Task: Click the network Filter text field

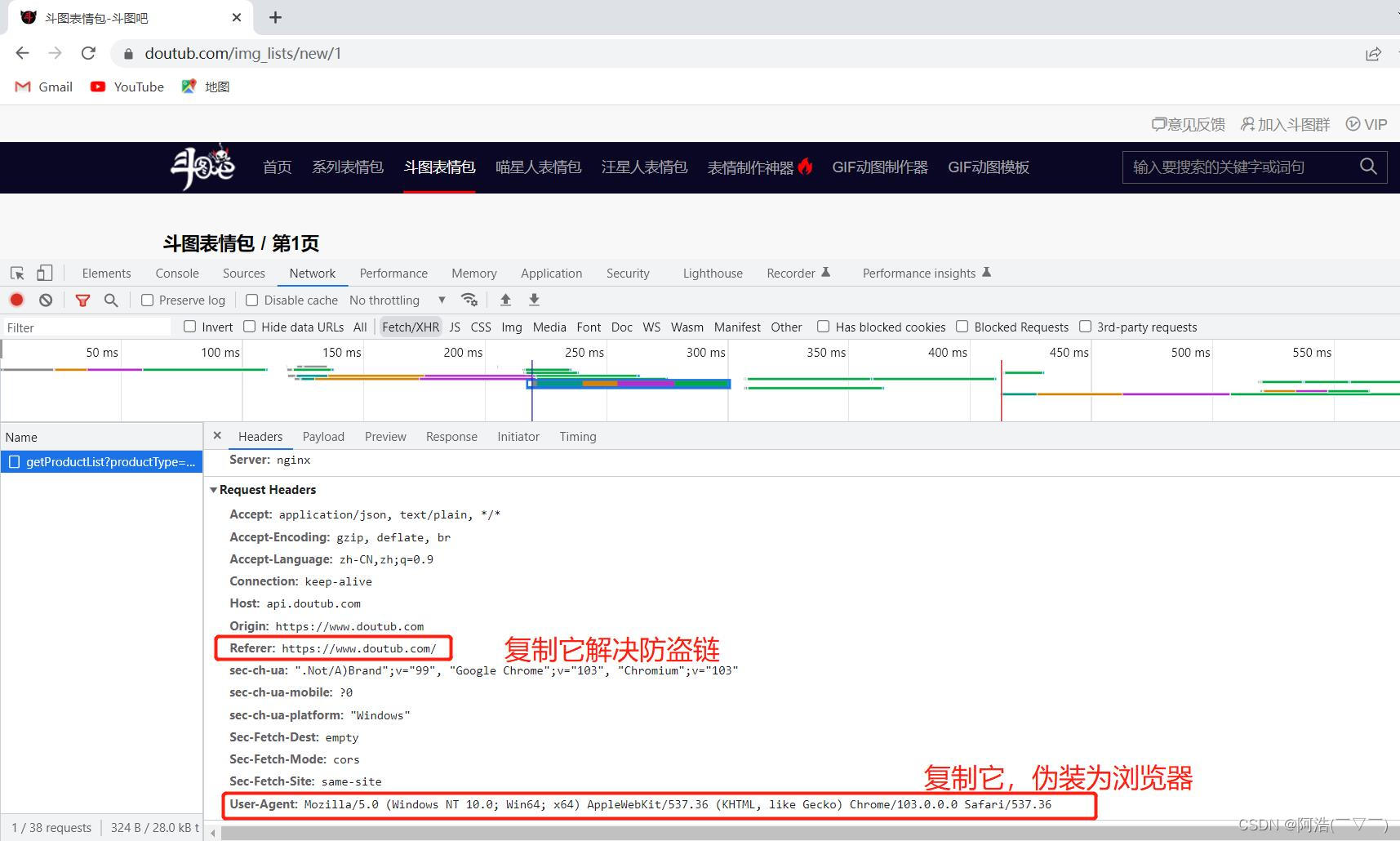Action: pyautogui.click(x=87, y=327)
